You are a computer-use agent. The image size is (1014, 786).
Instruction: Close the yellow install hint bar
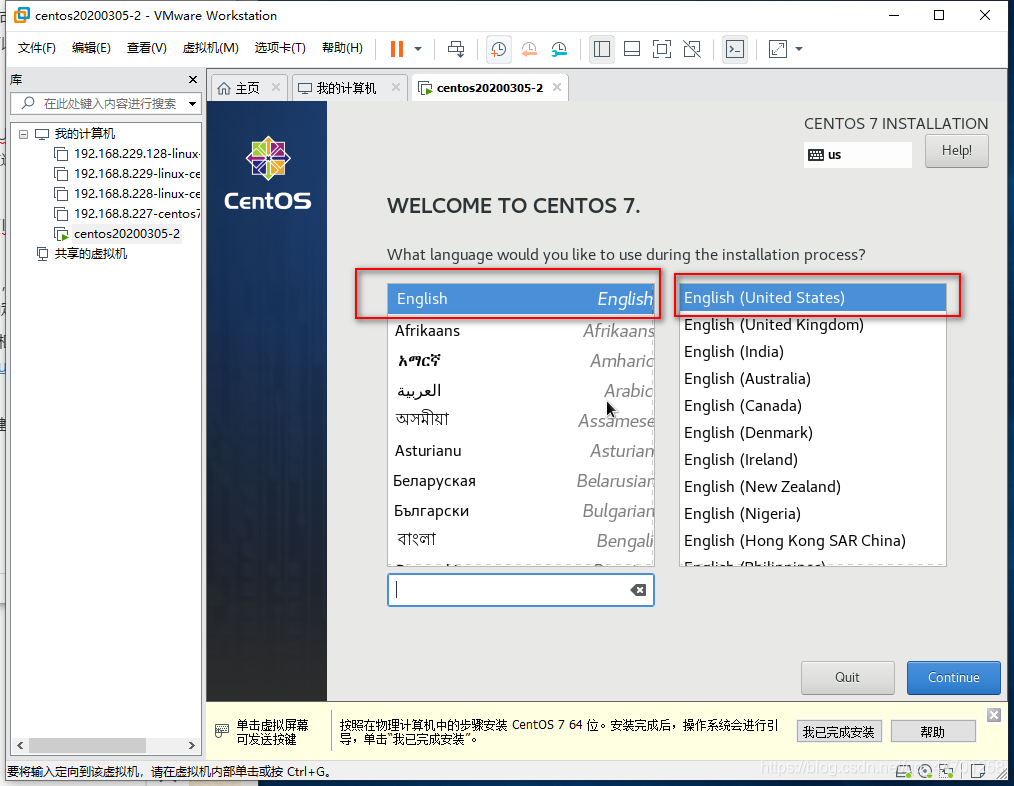click(x=994, y=715)
